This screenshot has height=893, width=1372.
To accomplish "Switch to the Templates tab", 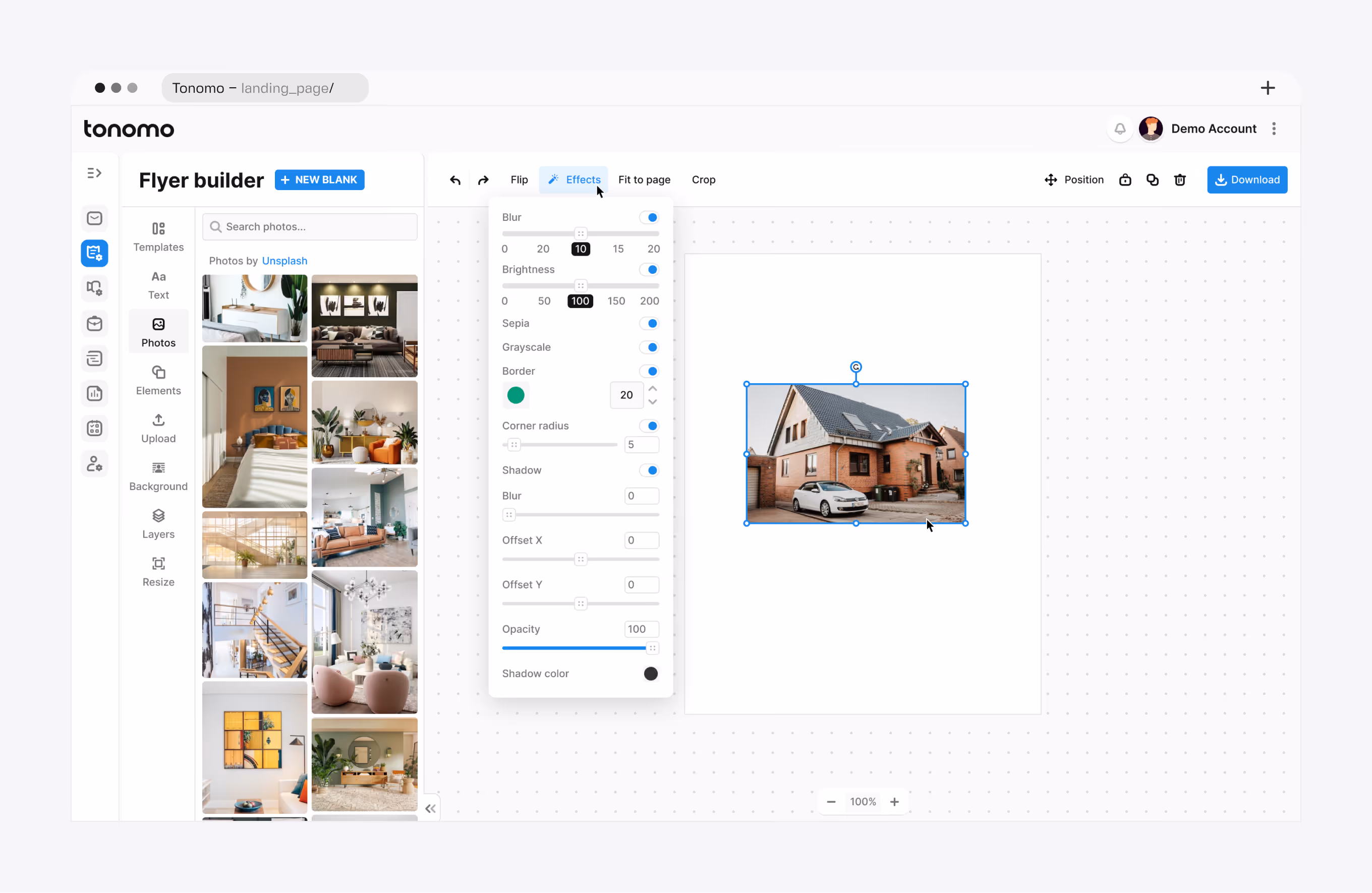I will (x=158, y=237).
